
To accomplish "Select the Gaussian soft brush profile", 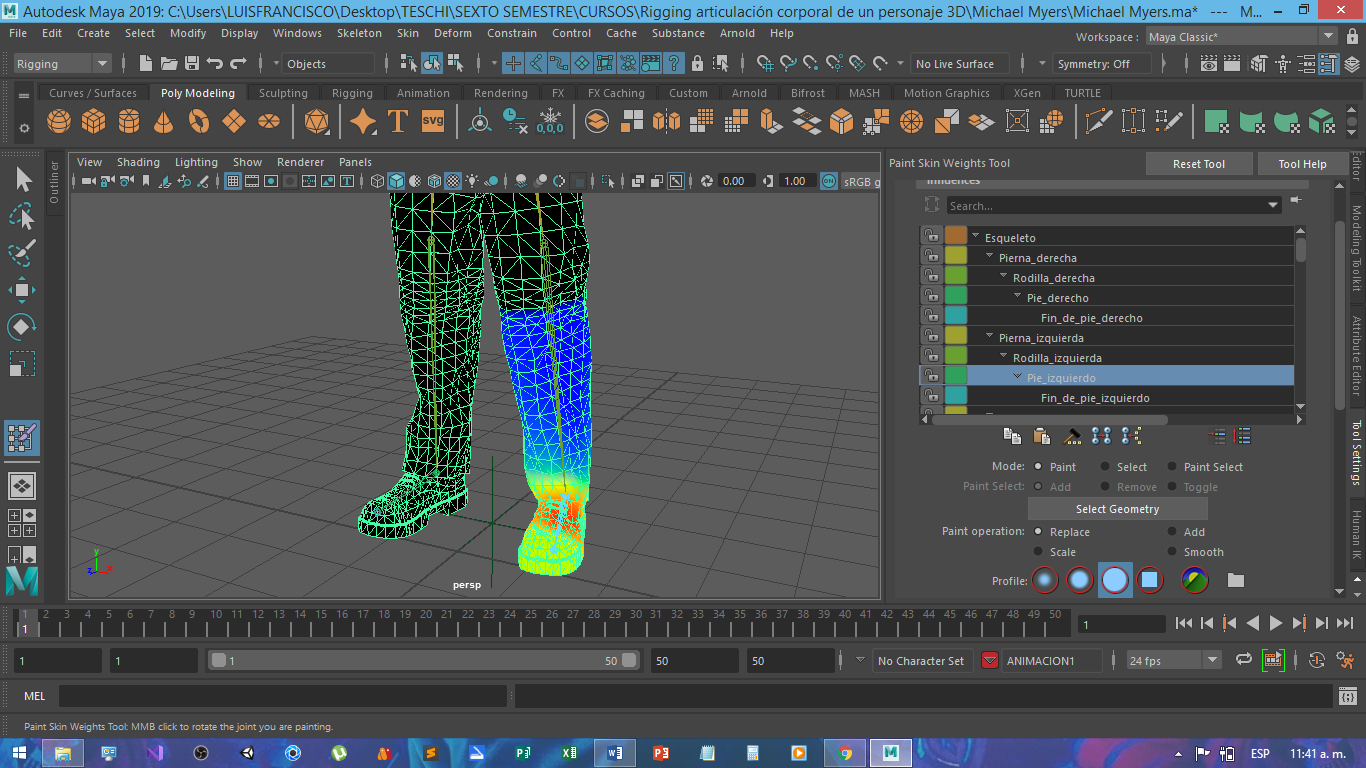I will pyautogui.click(x=1045, y=580).
